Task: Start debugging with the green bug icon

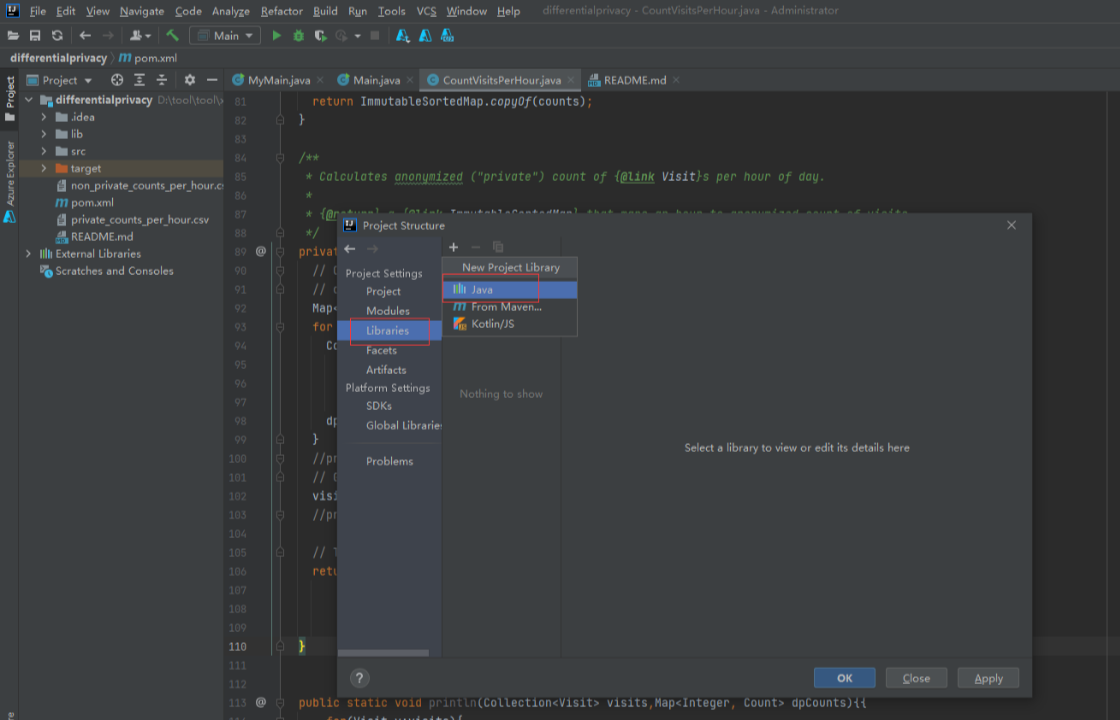Action: tap(299, 36)
